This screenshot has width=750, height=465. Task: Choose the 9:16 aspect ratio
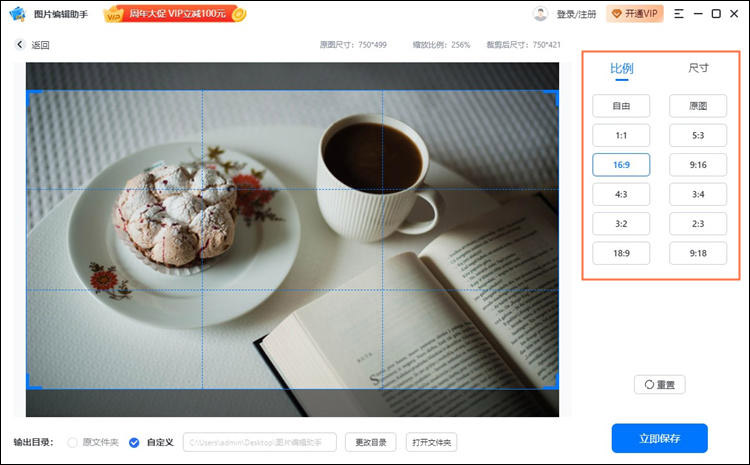click(698, 165)
